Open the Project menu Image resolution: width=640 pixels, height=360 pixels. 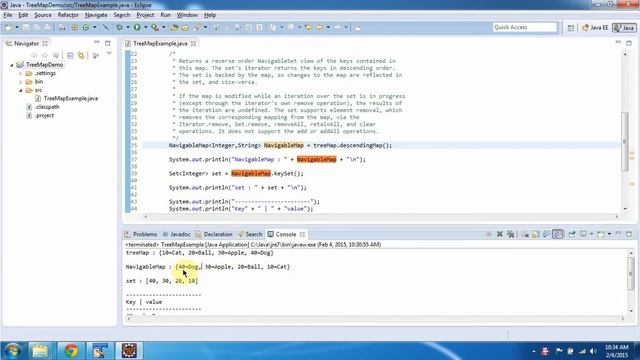coord(145,15)
